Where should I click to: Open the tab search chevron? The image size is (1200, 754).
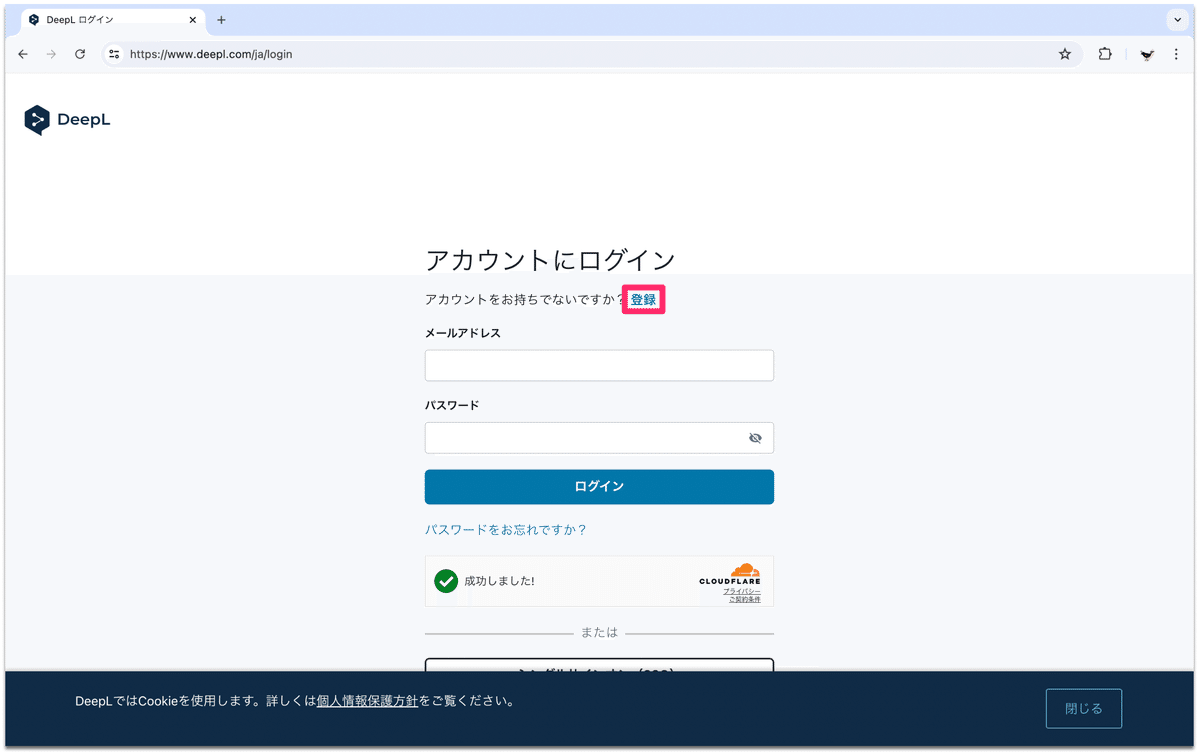click(1176, 19)
